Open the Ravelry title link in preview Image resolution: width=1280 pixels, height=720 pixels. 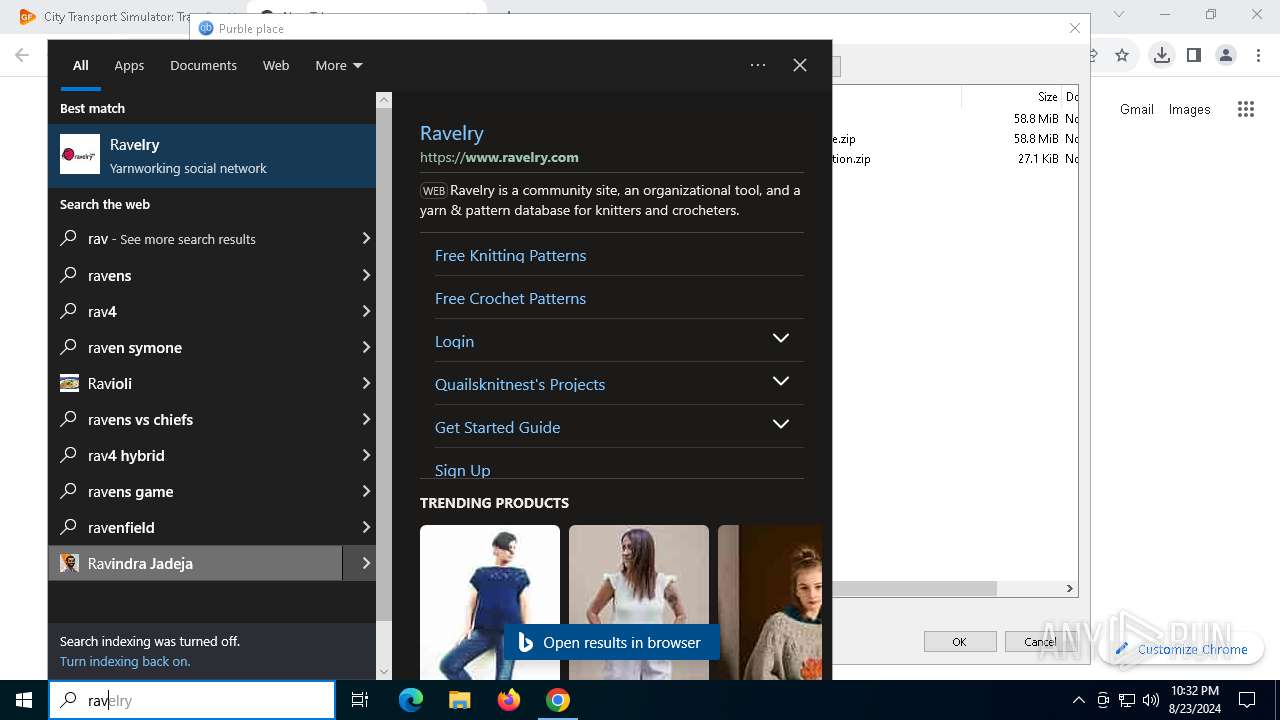(452, 133)
